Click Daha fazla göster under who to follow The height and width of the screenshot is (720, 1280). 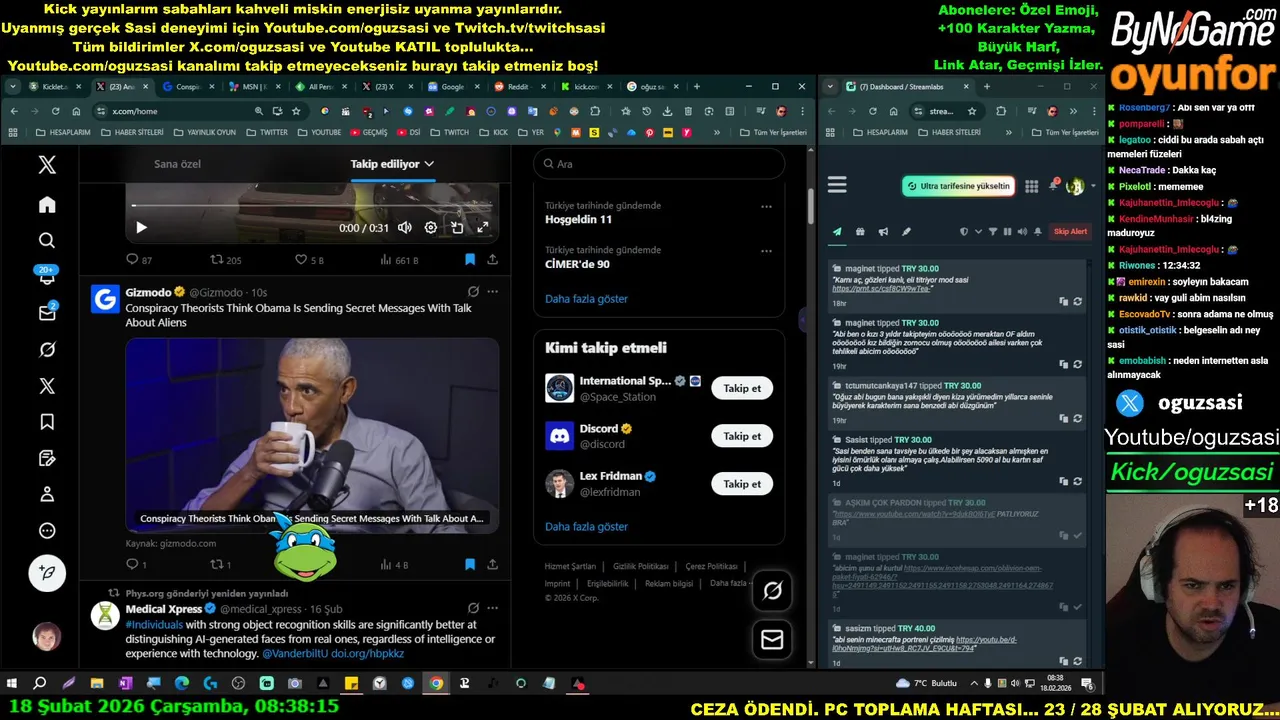tap(586, 527)
